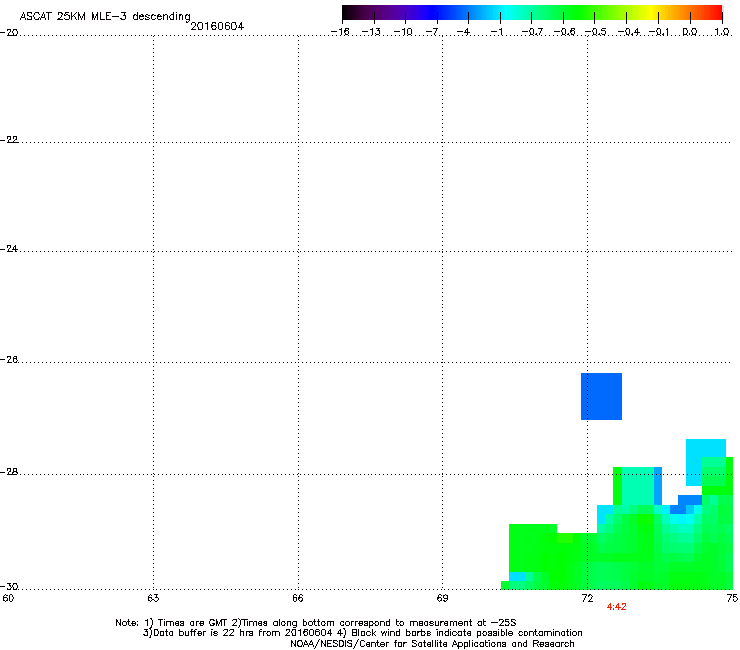Image resolution: width=740 pixels, height=650 pixels.
Task: Click the NOAA/NESDIS credit line
Action: click(432, 644)
